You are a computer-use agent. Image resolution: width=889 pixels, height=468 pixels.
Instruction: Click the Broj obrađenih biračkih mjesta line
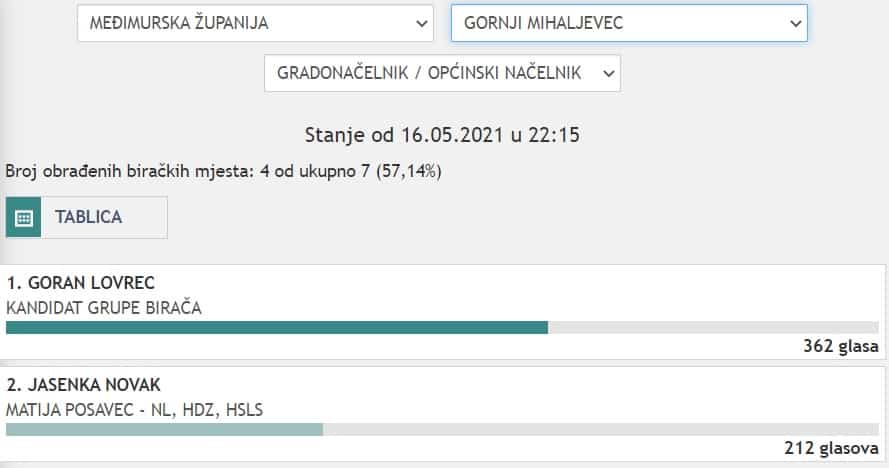(x=223, y=171)
